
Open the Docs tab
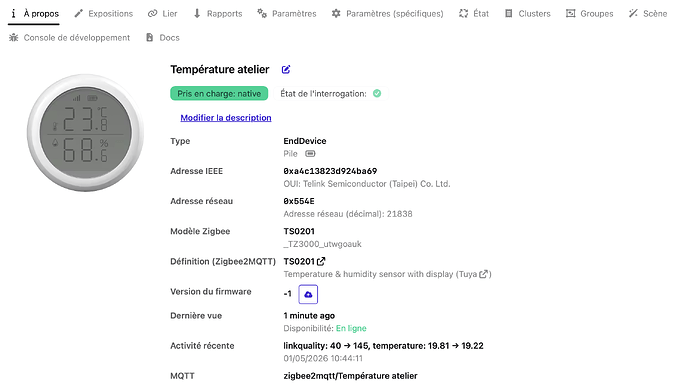tap(162, 38)
